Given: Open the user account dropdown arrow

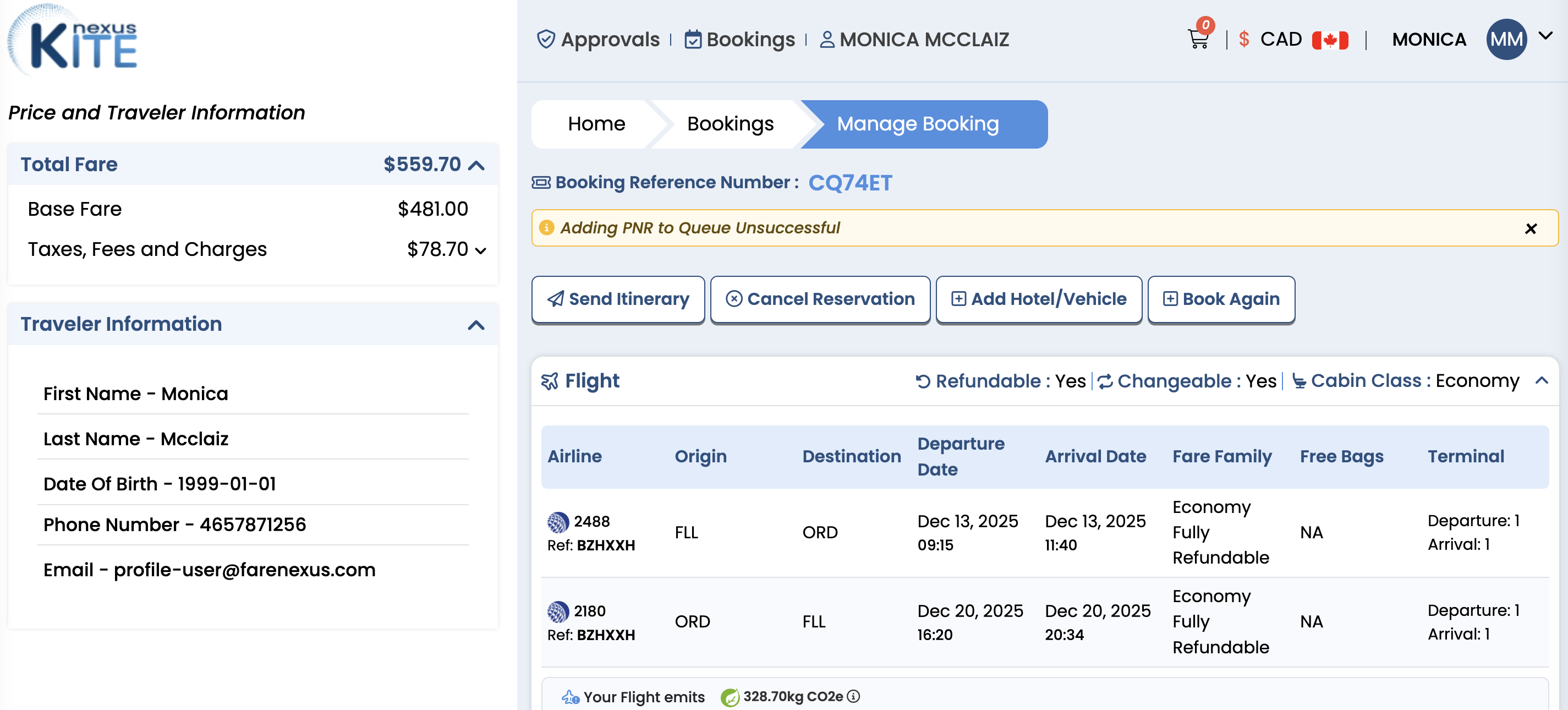Looking at the screenshot, I should [x=1545, y=36].
